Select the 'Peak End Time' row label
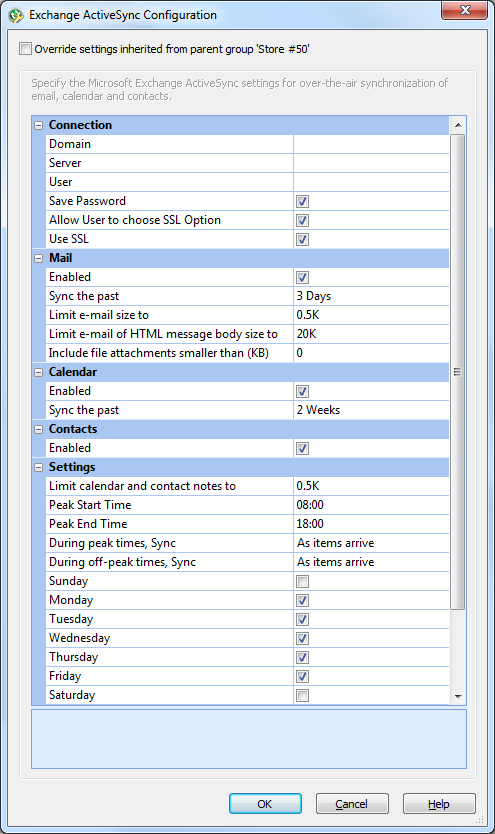The width and height of the screenshot is (495, 834). pyautogui.click(x=88, y=524)
